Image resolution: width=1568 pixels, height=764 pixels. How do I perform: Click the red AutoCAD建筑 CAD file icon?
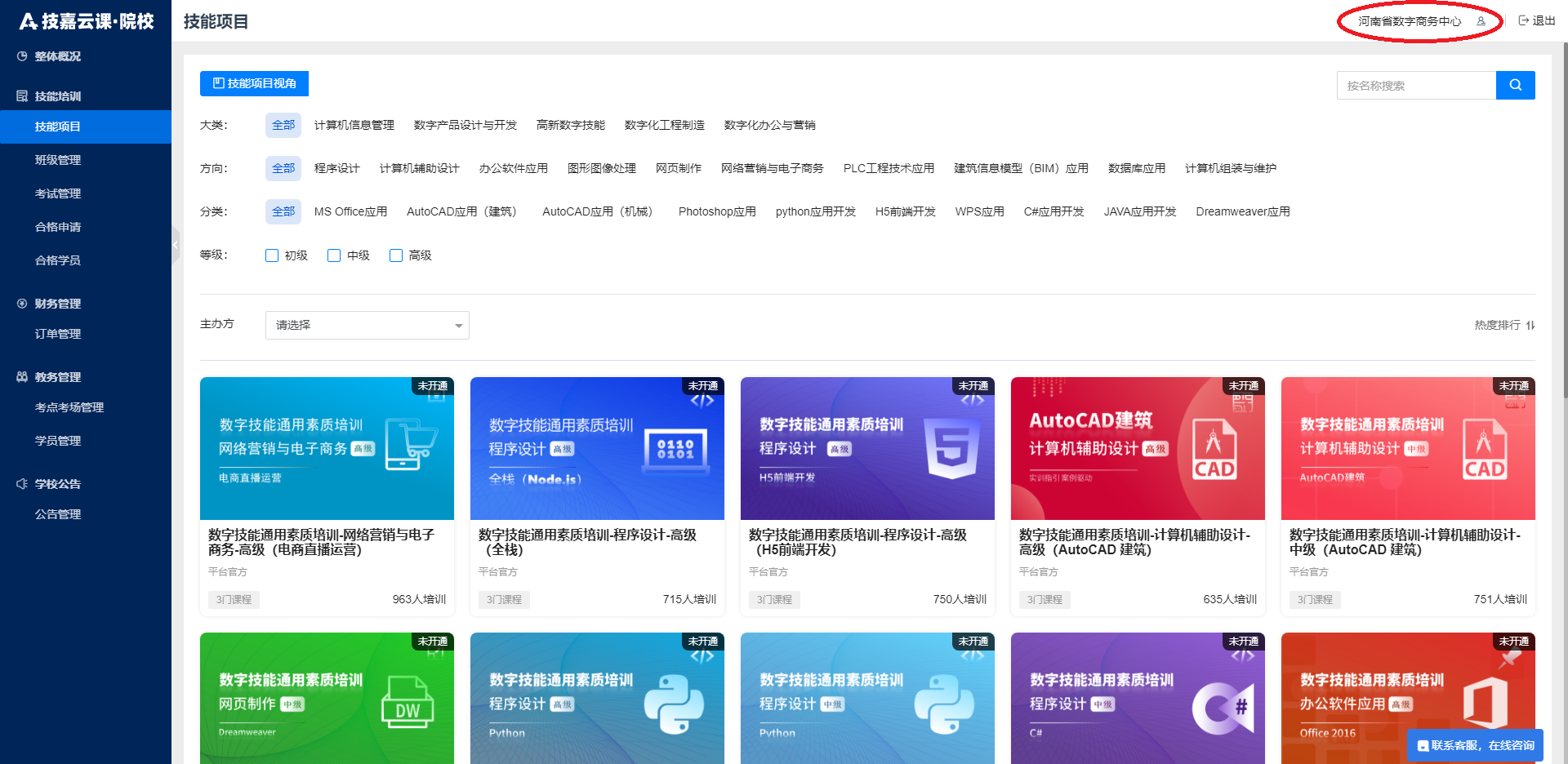click(x=1214, y=448)
